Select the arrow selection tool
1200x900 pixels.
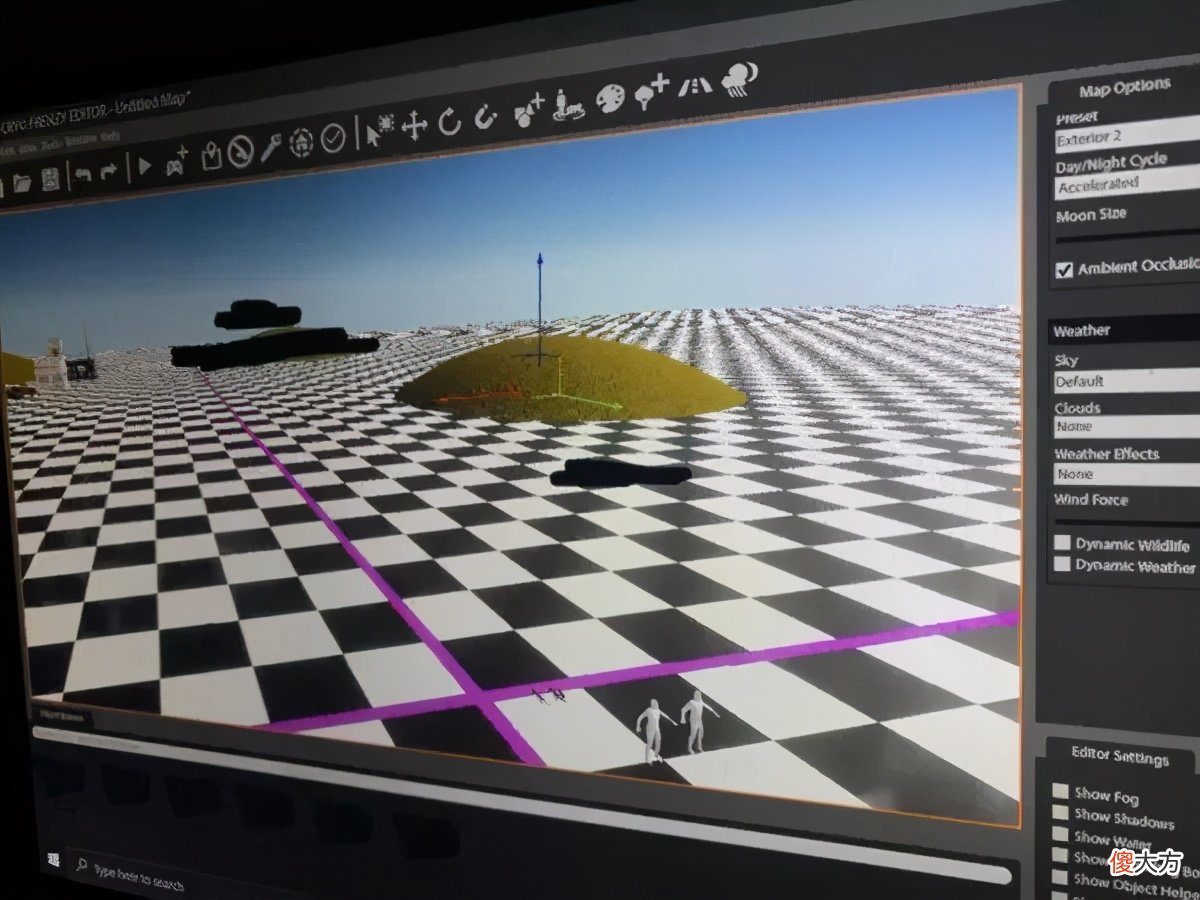coord(381,130)
